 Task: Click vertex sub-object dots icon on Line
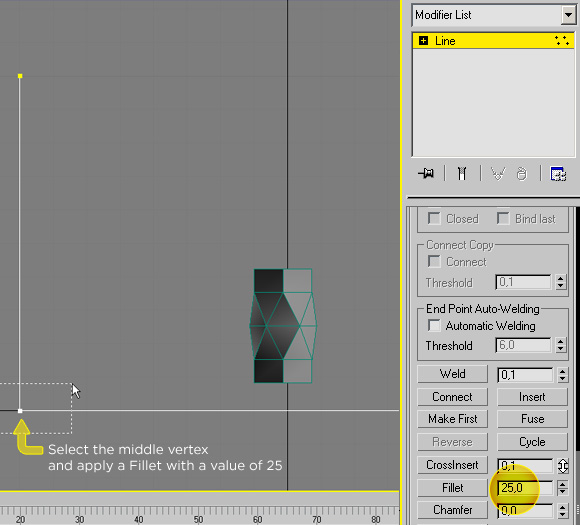[562, 40]
